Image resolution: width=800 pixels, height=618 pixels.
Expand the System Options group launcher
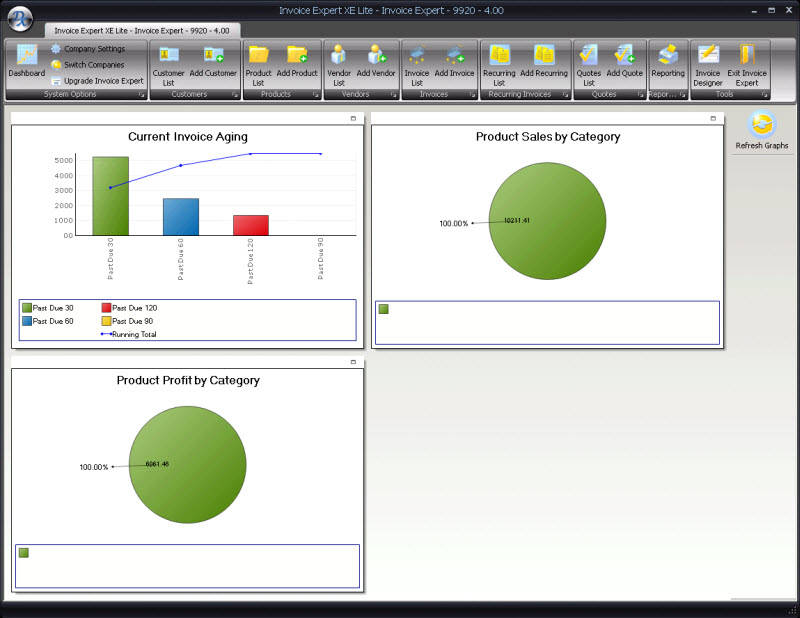(x=141, y=95)
